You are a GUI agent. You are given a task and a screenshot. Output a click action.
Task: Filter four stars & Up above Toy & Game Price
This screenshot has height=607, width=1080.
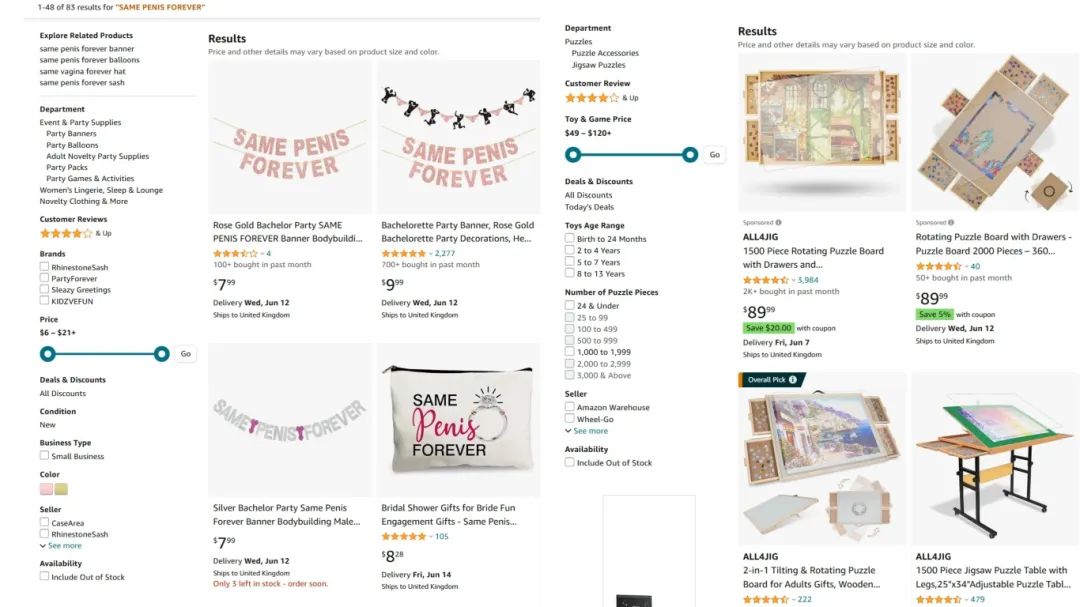[x=591, y=98]
